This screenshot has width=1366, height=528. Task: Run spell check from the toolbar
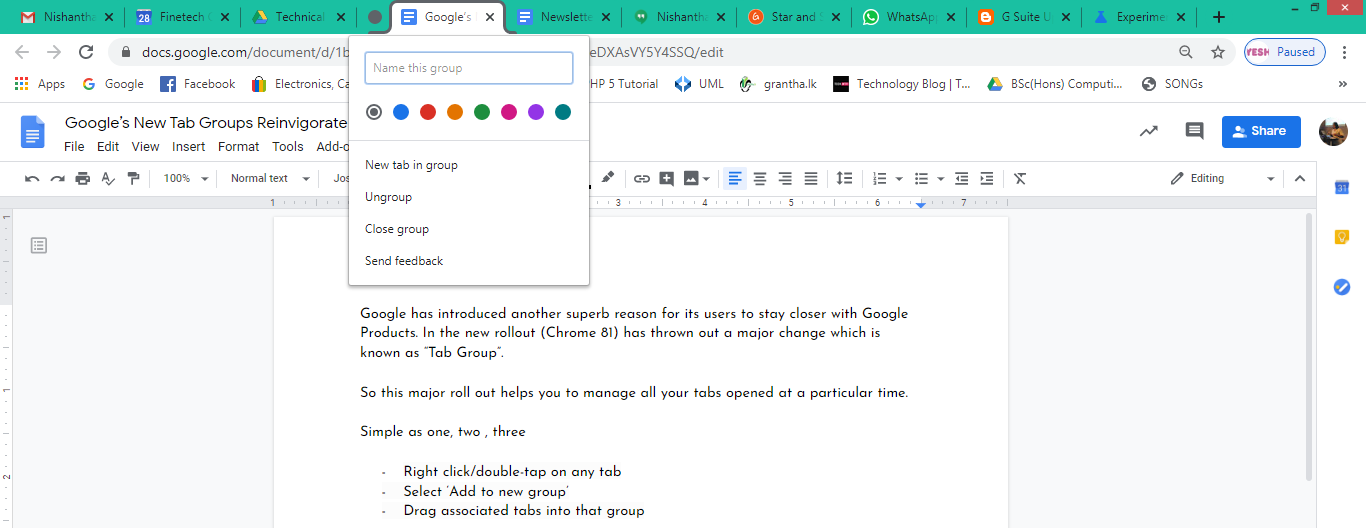(108, 179)
